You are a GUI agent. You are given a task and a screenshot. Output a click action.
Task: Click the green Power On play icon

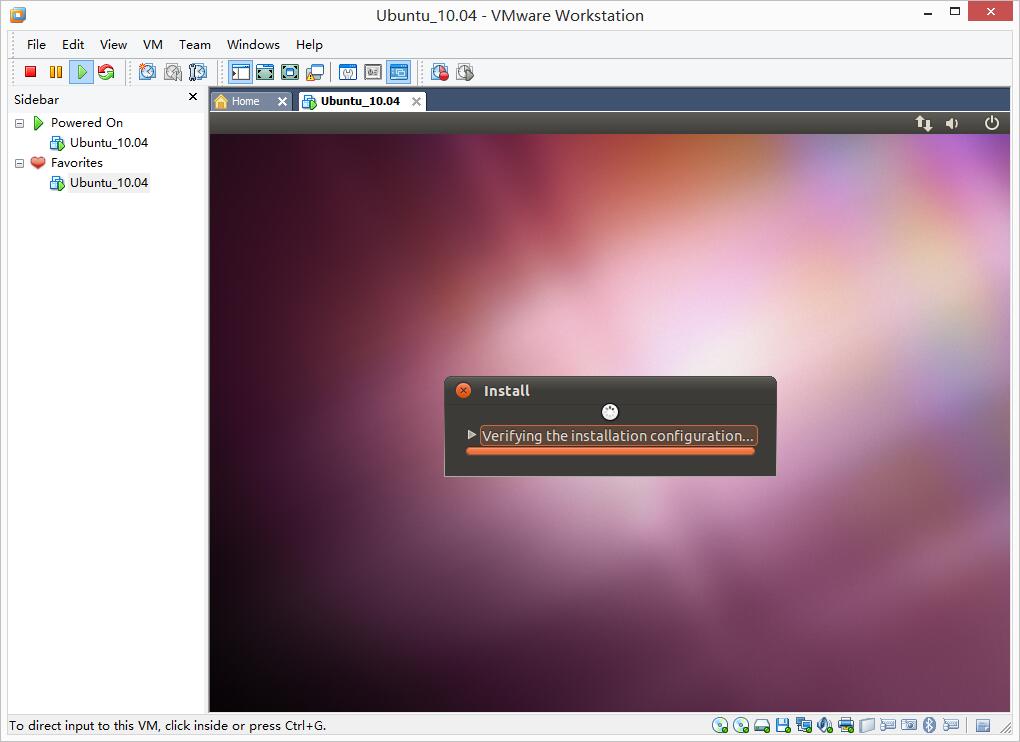tap(81, 72)
